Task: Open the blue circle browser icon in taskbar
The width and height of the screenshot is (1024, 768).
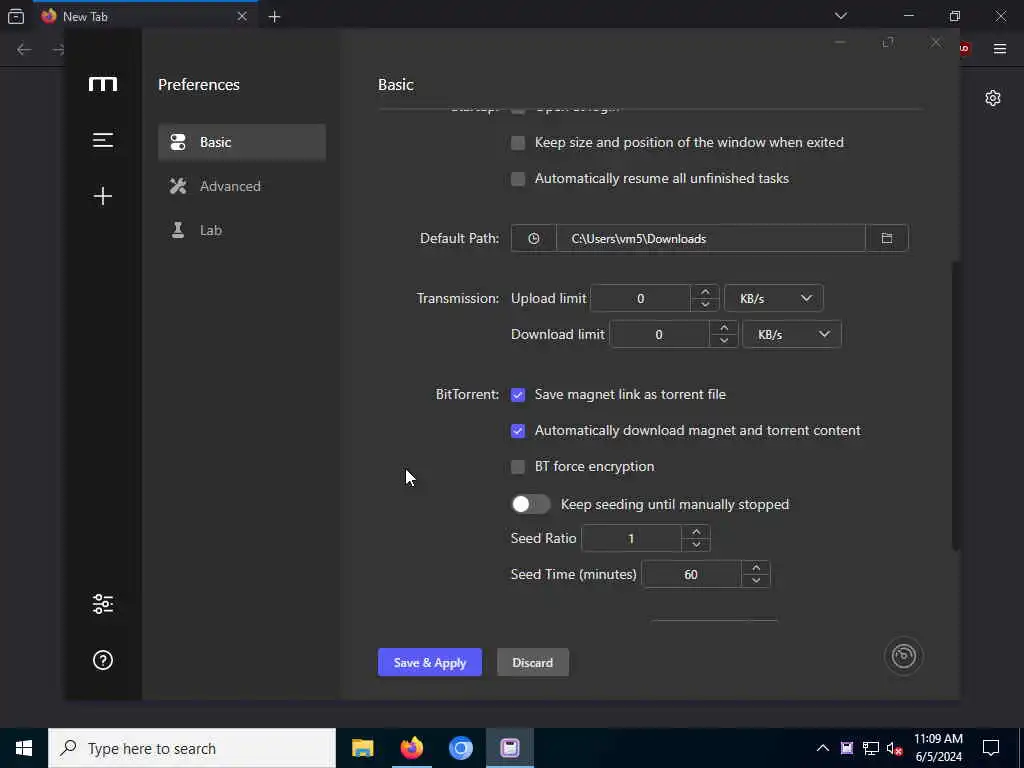Action: coord(460,748)
